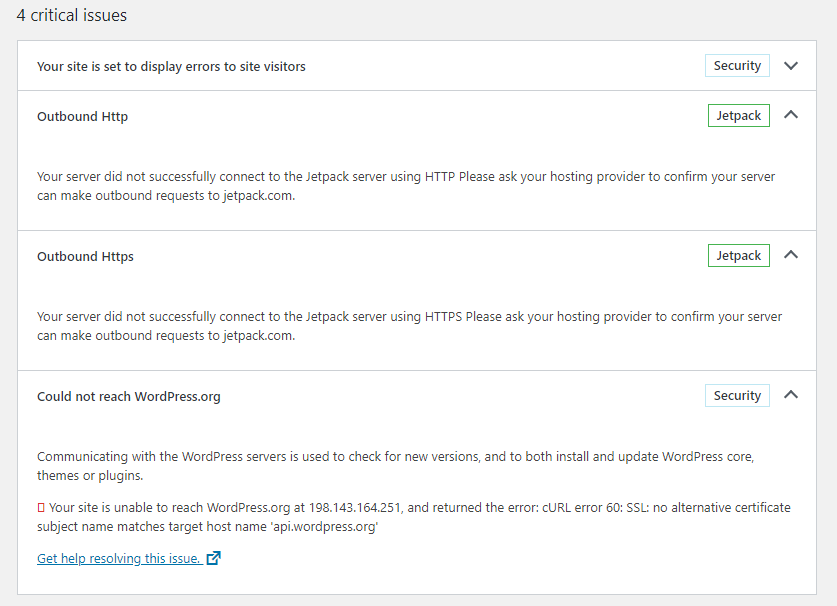Image resolution: width=837 pixels, height=606 pixels.
Task: Toggle the 'Outbound Http' accordion title
Action: pos(82,117)
